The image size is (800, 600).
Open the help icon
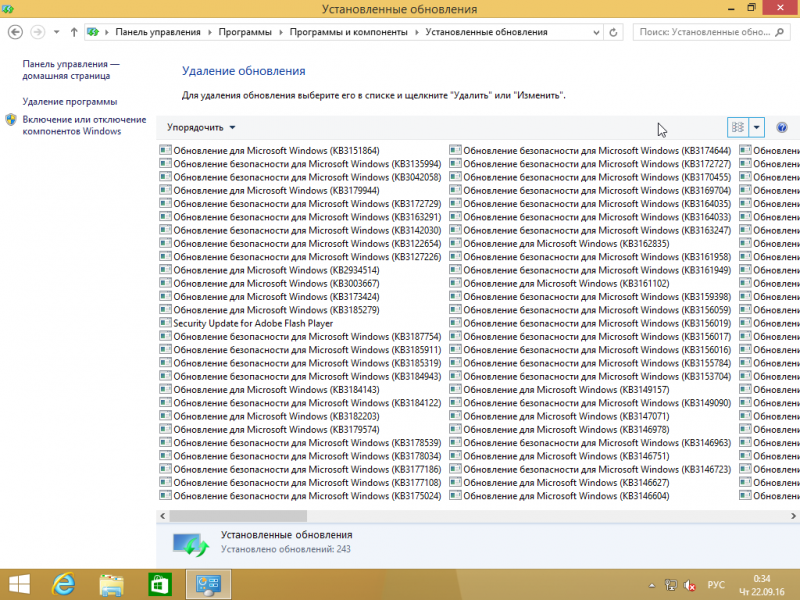[x=782, y=128]
